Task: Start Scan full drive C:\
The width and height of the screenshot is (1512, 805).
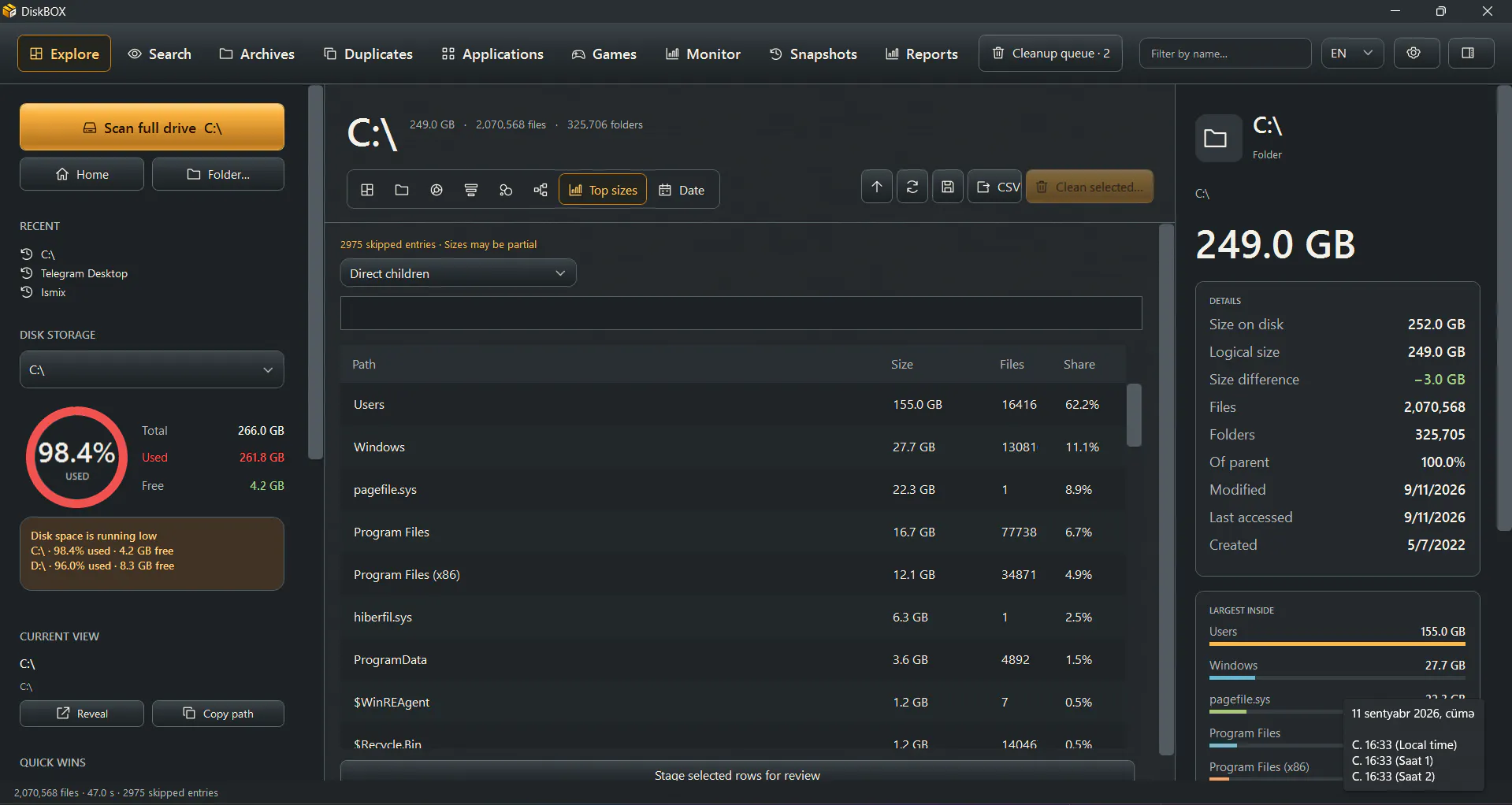Action: (152, 127)
